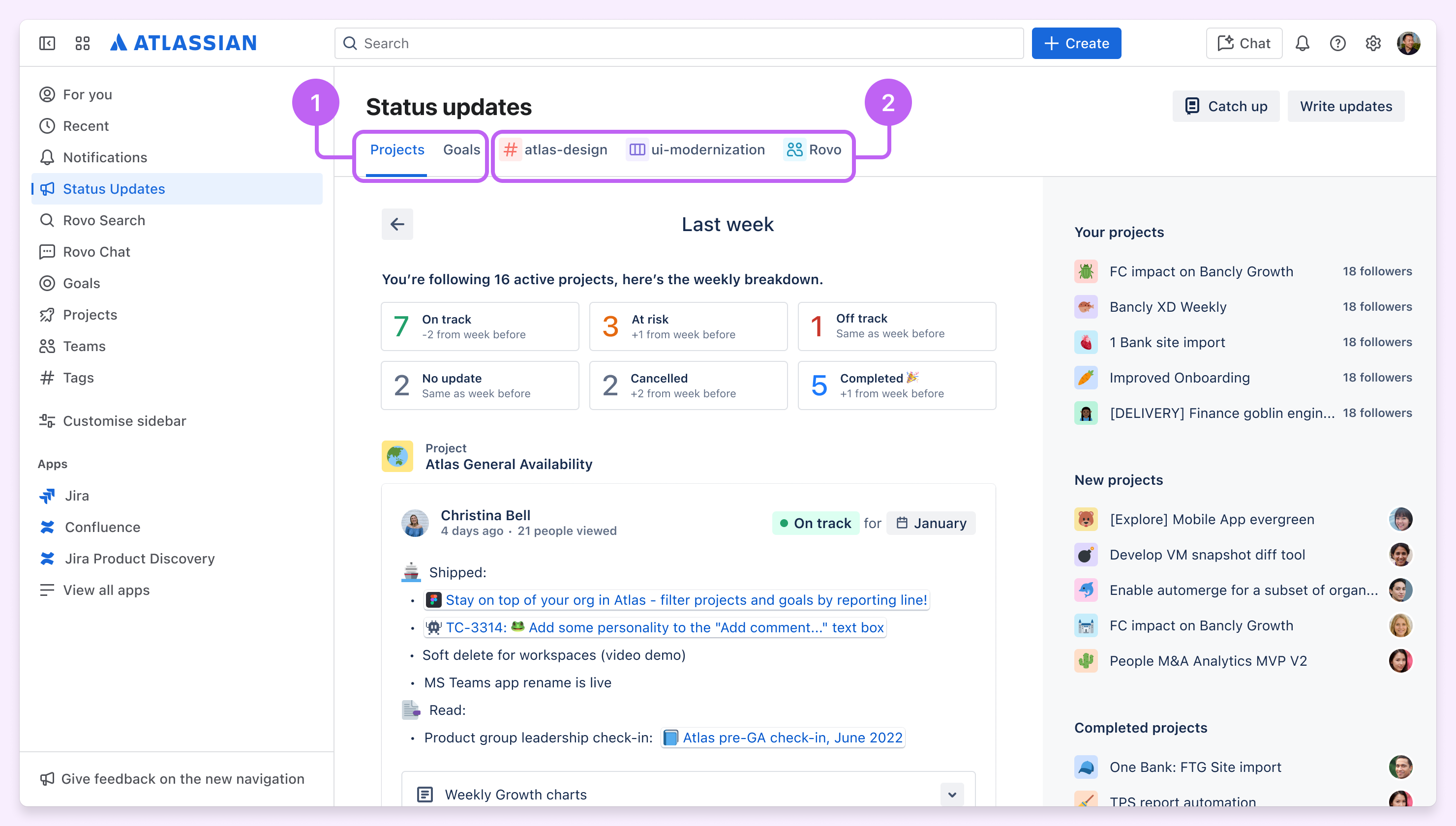
Task: Open Confluence from the Apps section
Action: (48, 527)
